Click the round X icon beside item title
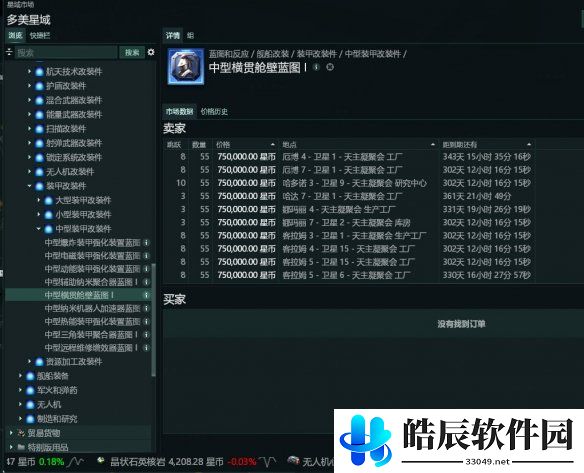Viewport: 584px width, 473px height. pyautogui.click(x=330, y=67)
